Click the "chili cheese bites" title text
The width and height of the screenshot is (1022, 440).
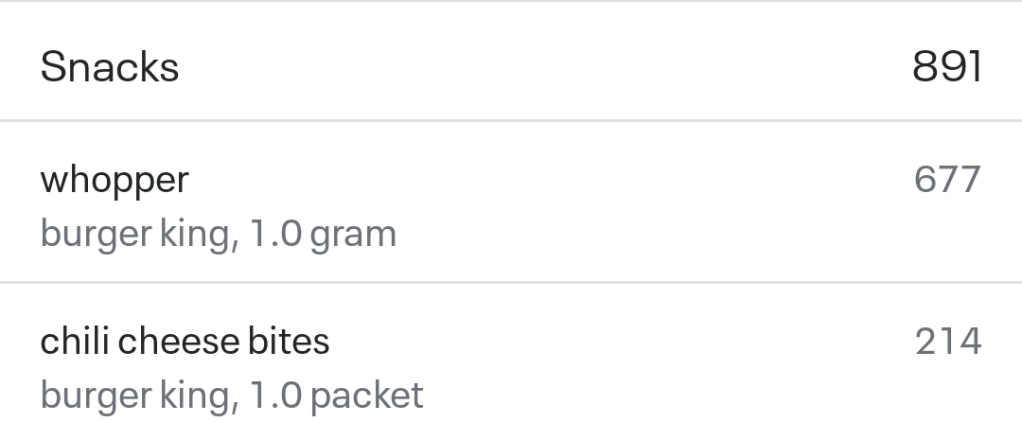(x=184, y=342)
